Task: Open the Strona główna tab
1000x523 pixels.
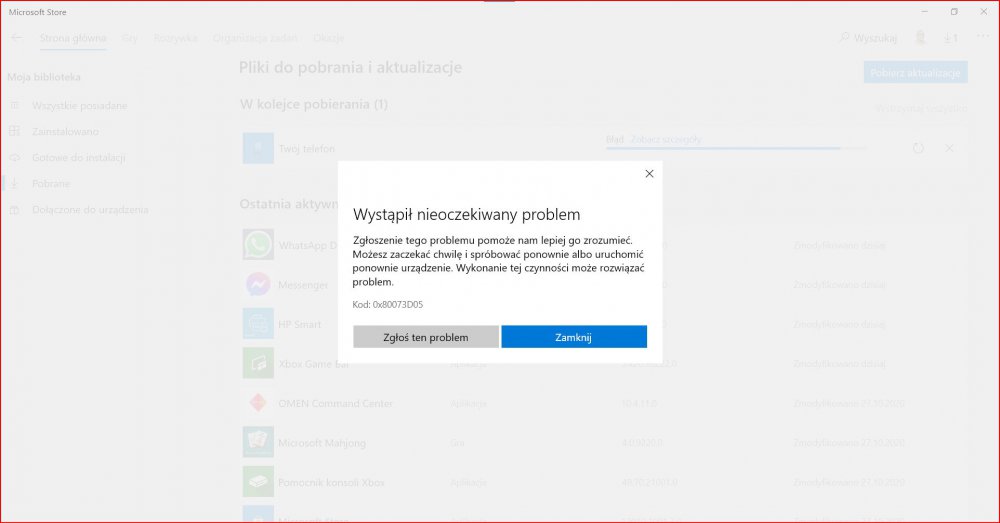Action: (x=73, y=38)
